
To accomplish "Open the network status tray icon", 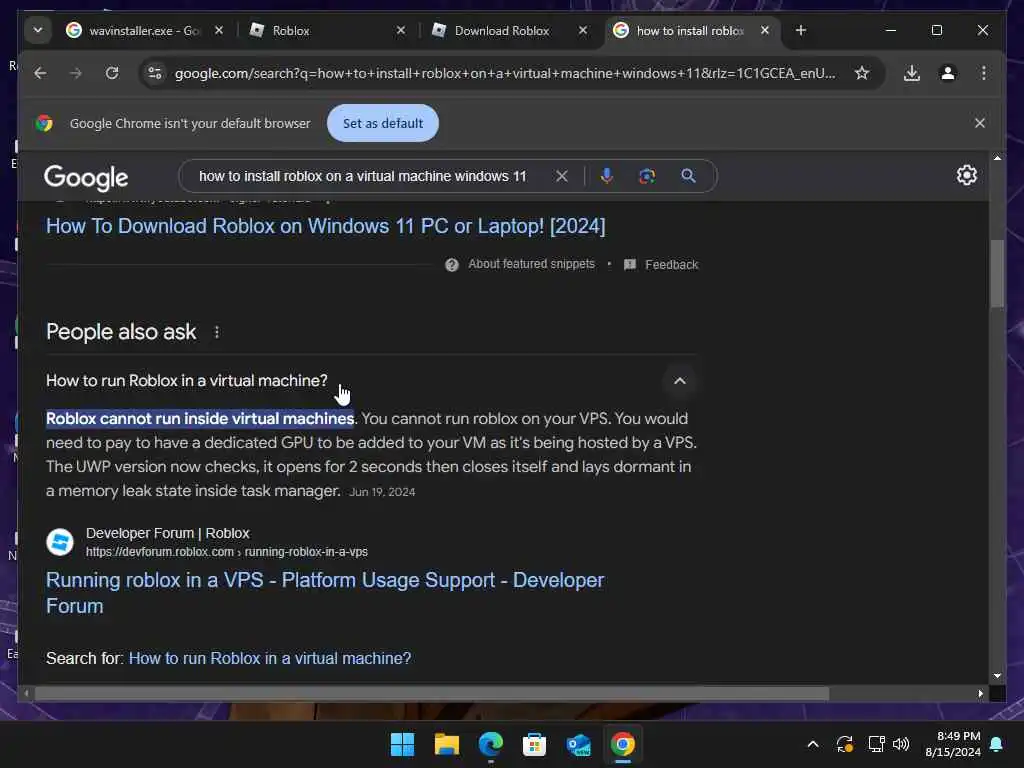I will pyautogui.click(x=876, y=744).
